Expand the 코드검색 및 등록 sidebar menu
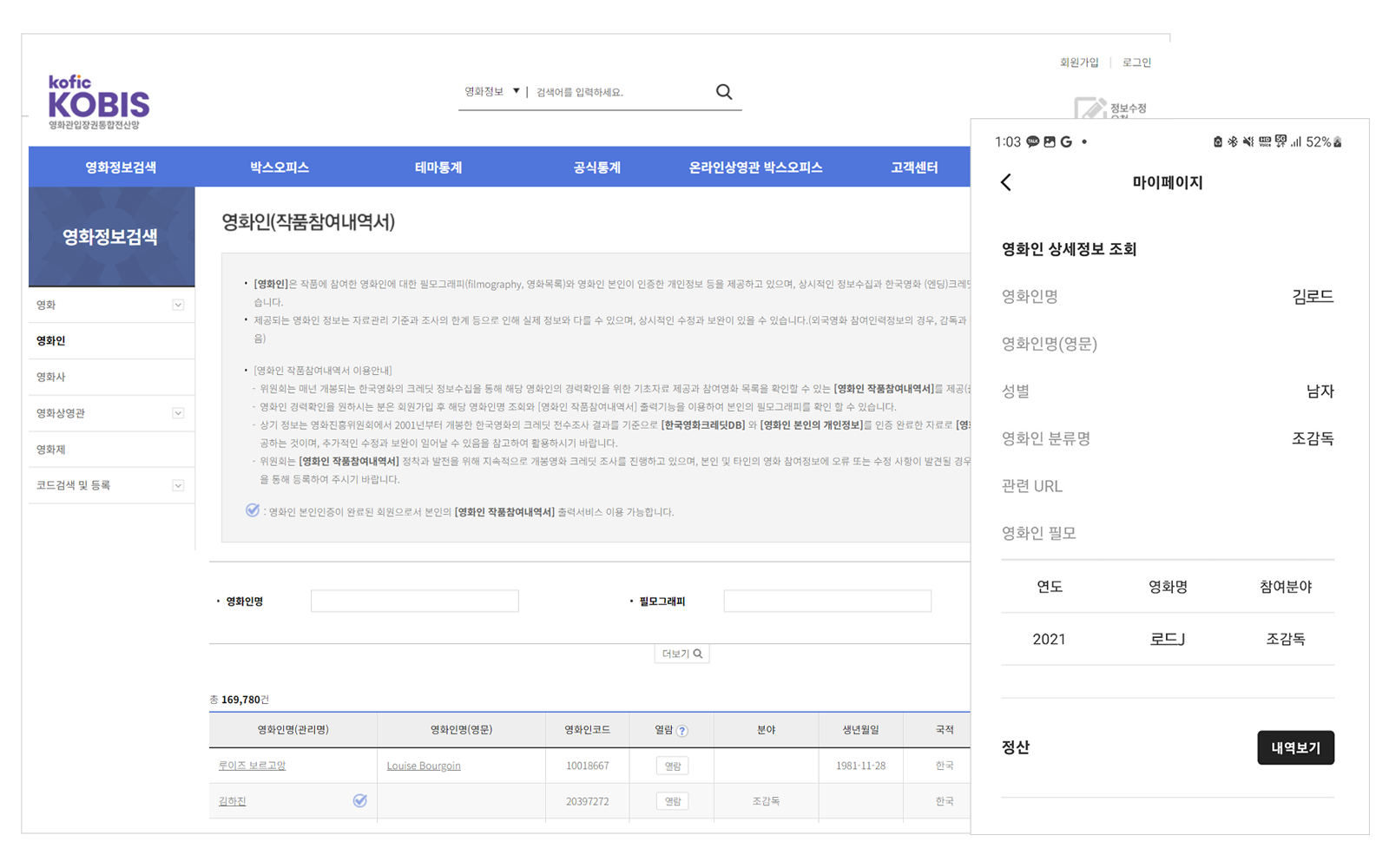The image size is (1389, 868). (178, 485)
